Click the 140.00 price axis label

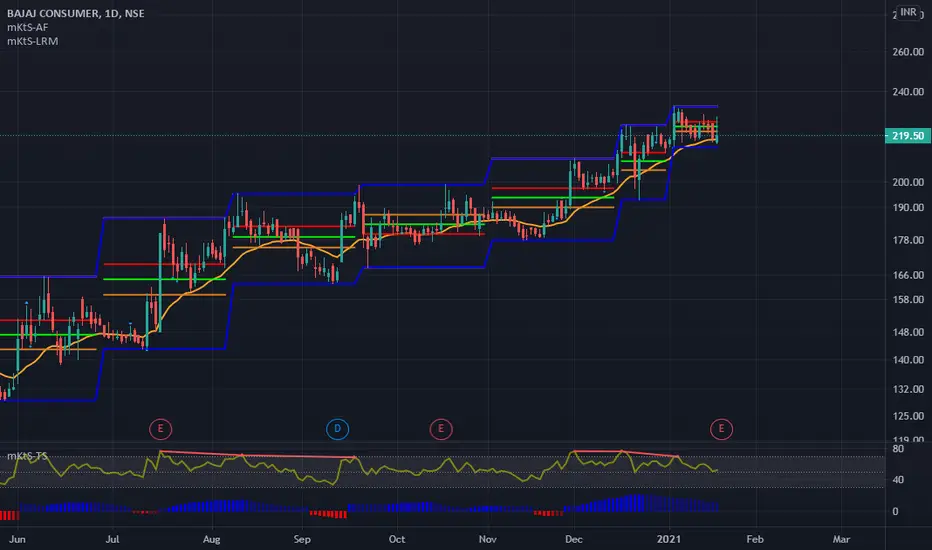pyautogui.click(x=908, y=360)
